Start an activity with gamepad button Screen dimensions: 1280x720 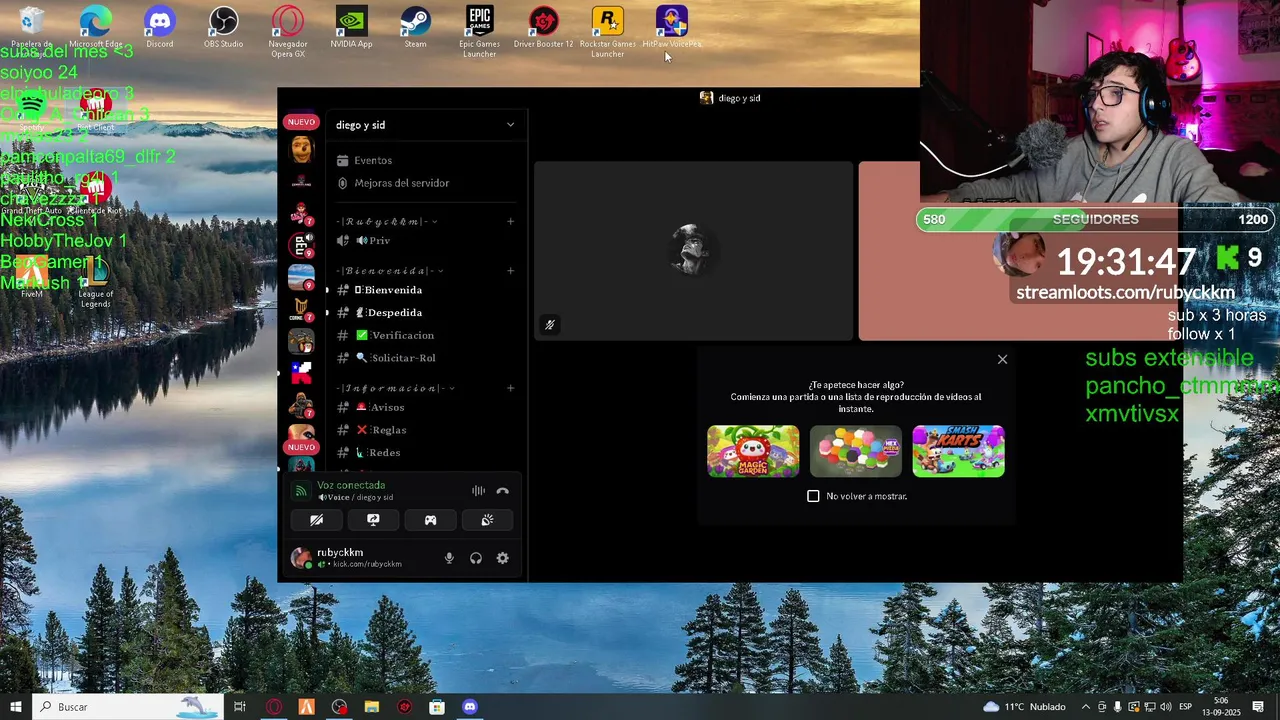tap(430, 520)
